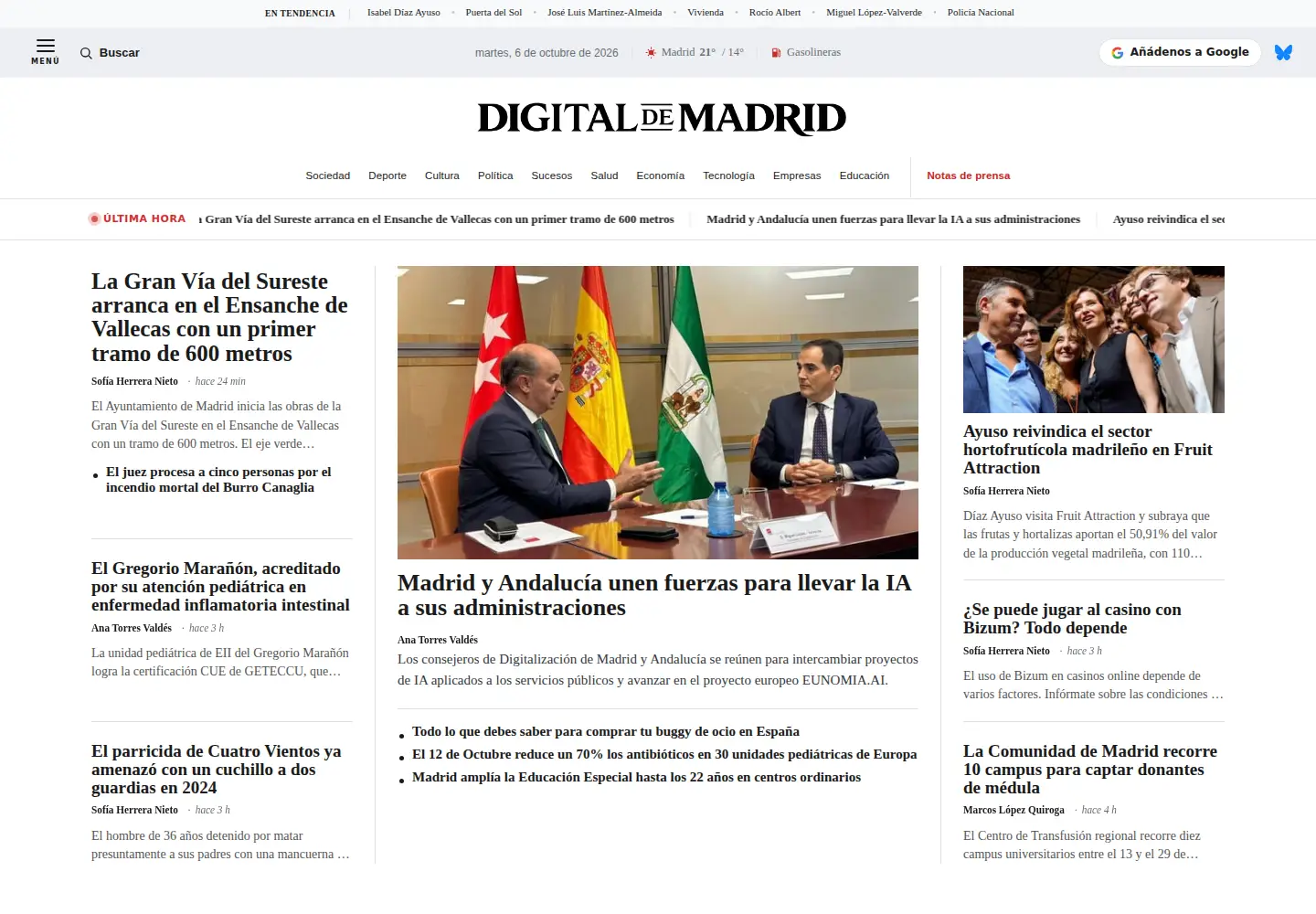Open the Educación Especial 22 años article

(636, 777)
